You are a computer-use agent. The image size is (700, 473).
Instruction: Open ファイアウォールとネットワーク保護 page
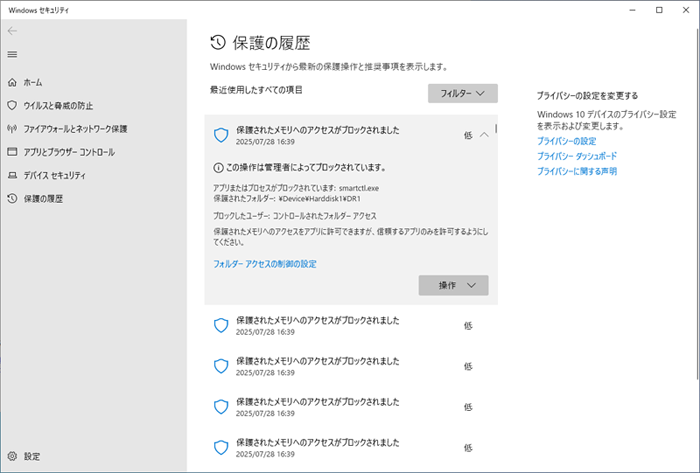[x=75, y=129]
